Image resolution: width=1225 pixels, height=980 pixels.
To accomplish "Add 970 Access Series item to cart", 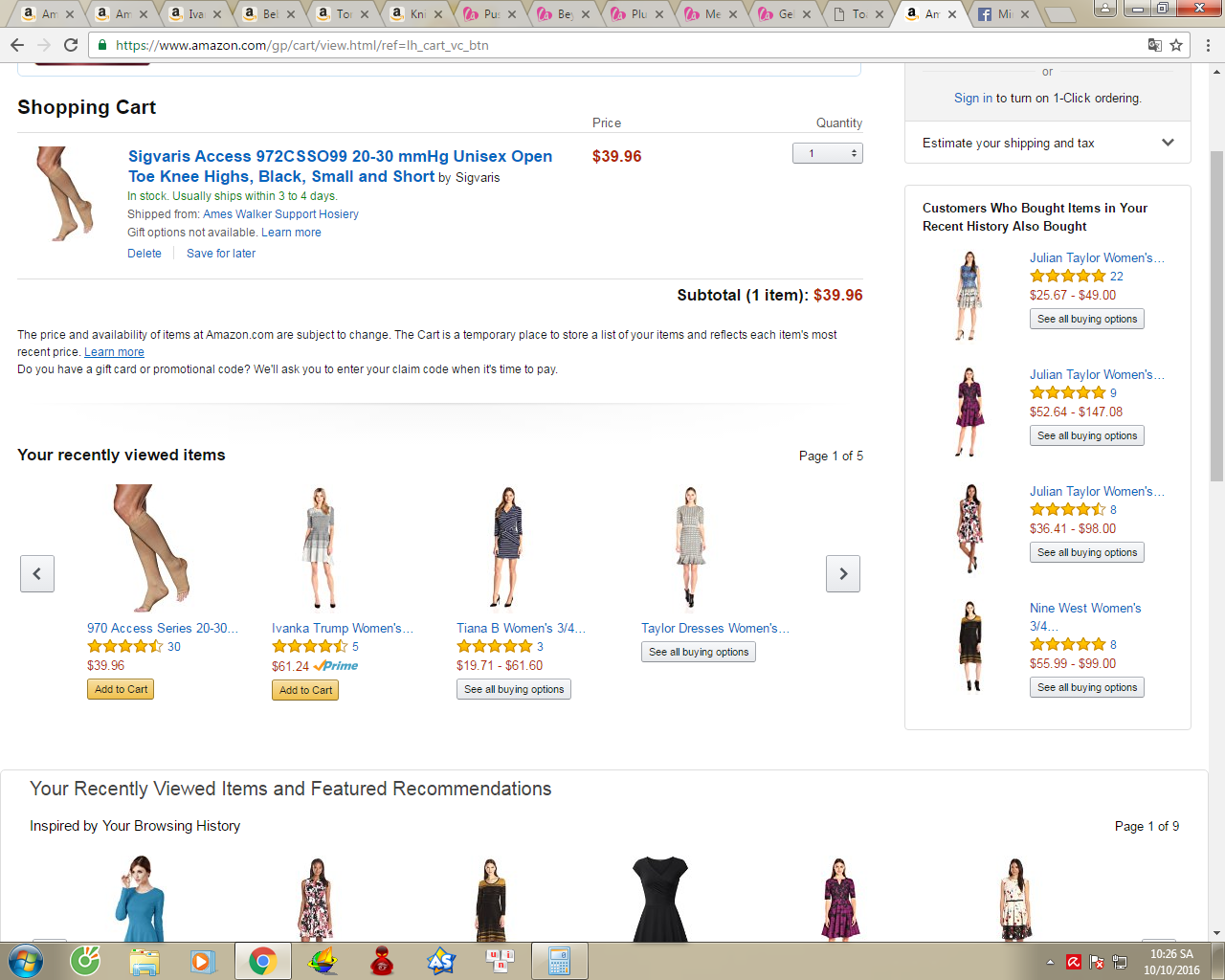I will (122, 689).
